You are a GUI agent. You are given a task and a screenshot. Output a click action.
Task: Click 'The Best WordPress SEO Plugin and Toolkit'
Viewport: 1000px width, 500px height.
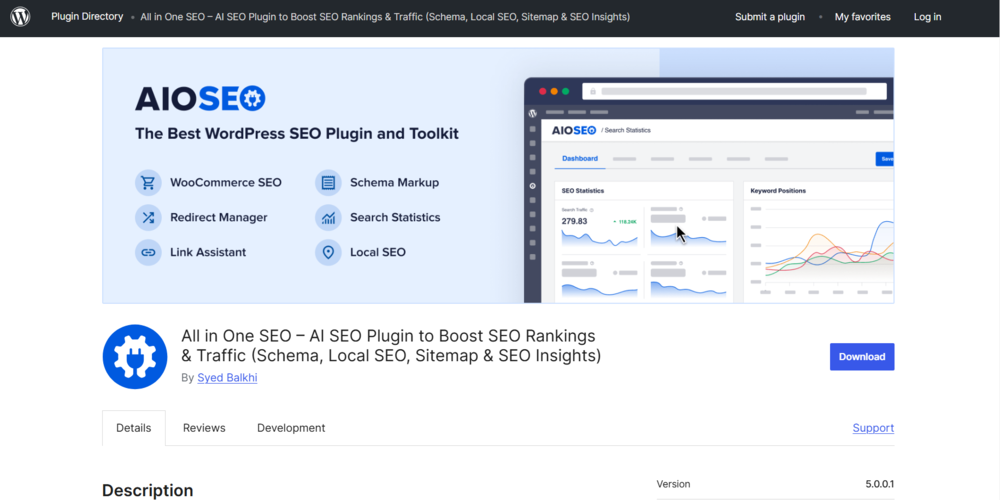click(x=297, y=134)
